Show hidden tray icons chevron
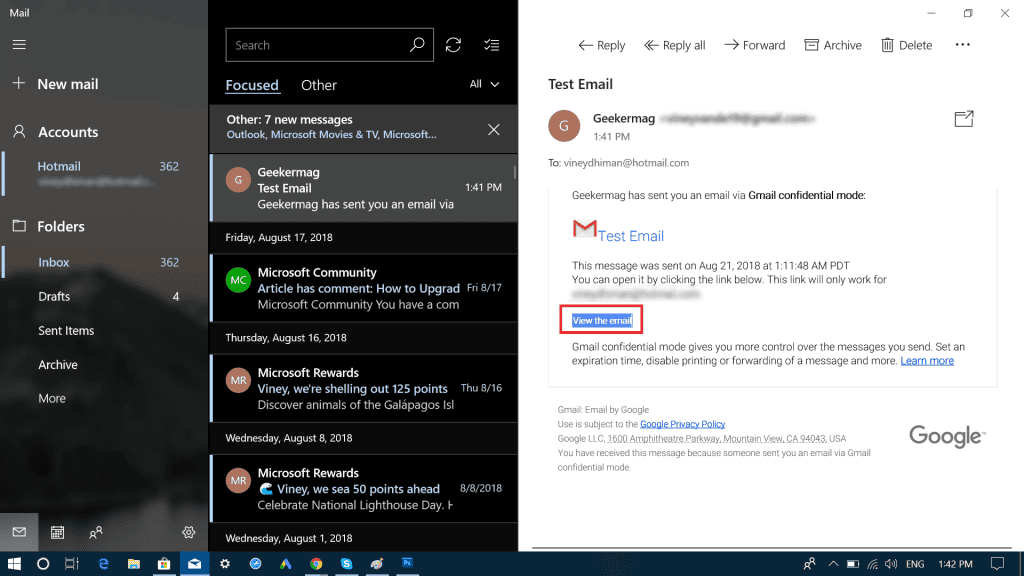 833,564
